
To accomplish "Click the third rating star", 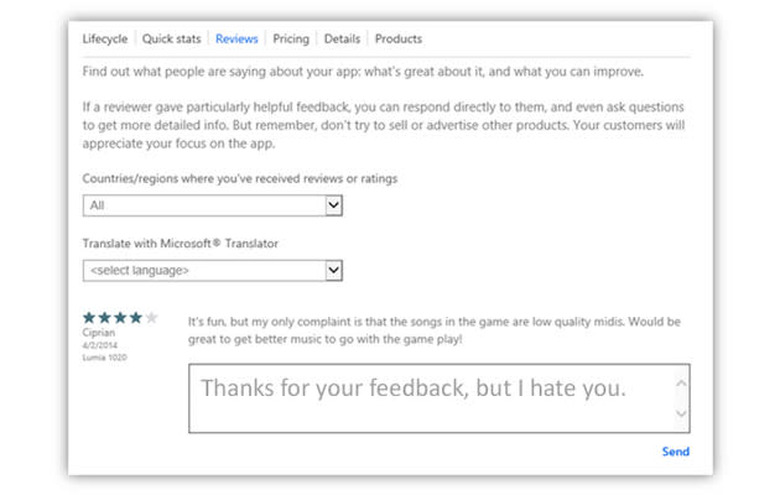I will (x=120, y=317).
